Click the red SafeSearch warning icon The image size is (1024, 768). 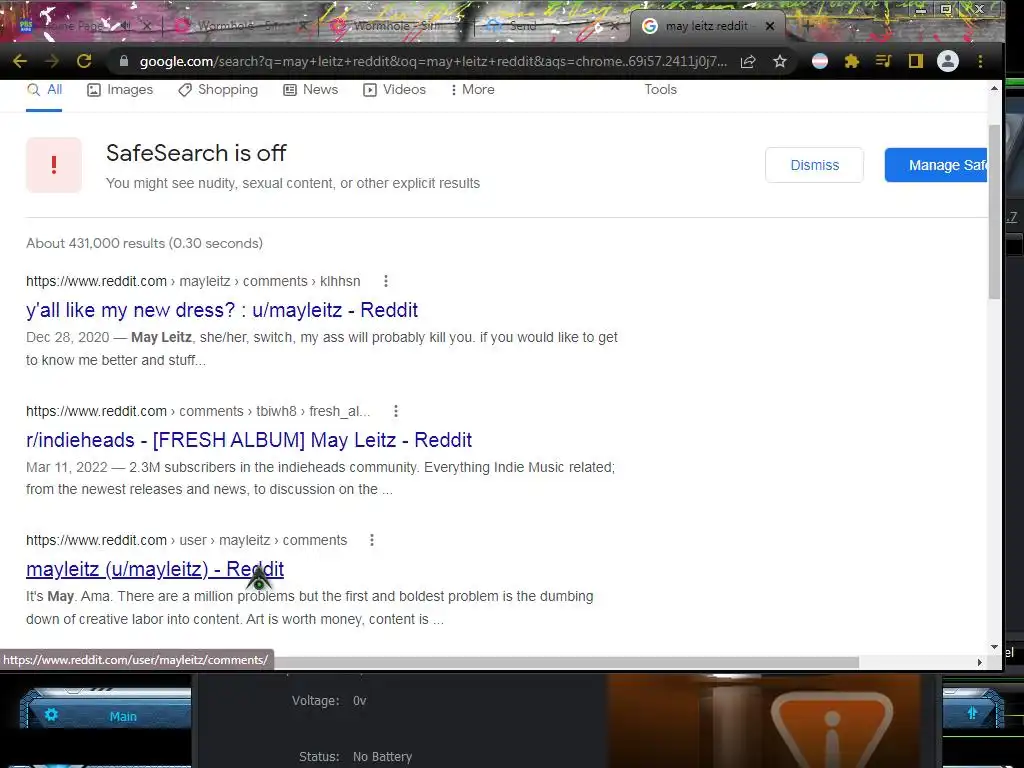tap(54, 165)
